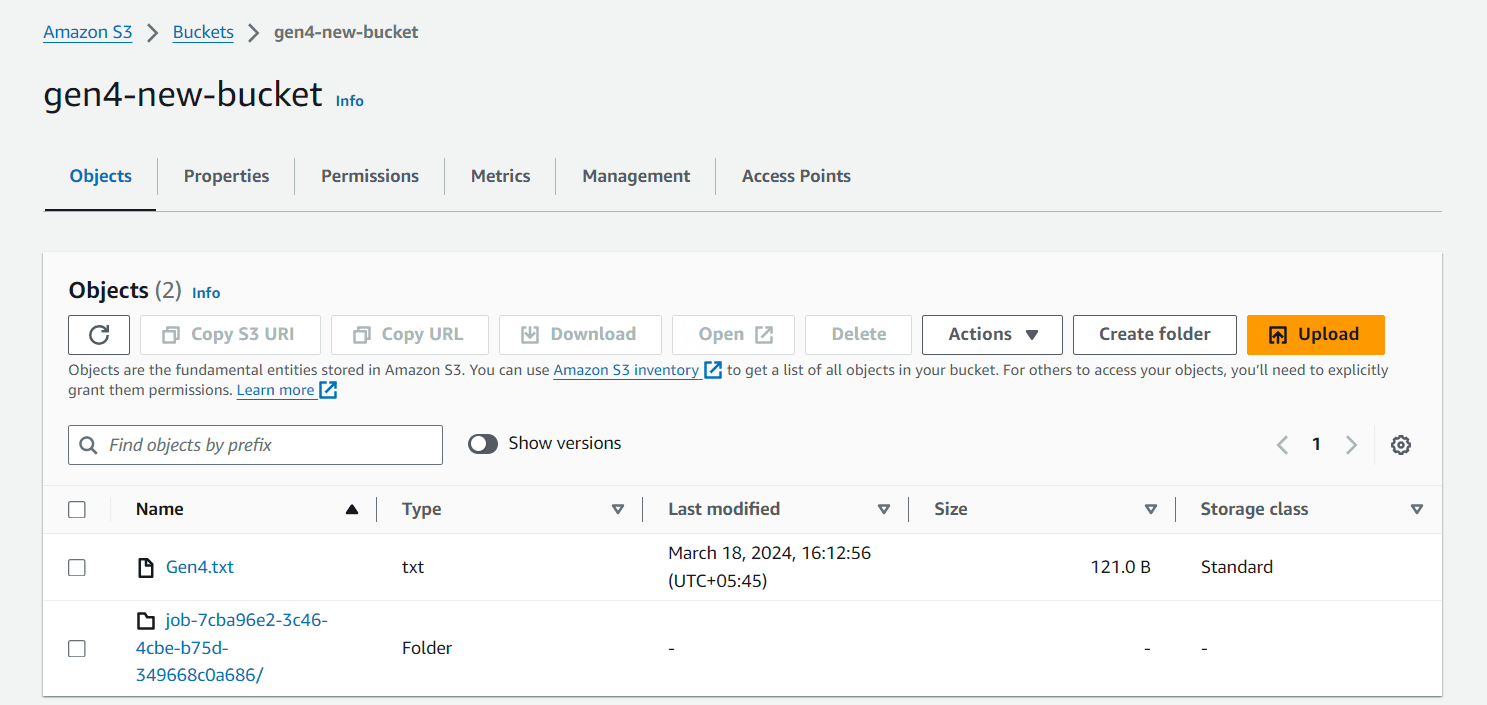Image resolution: width=1487 pixels, height=705 pixels.
Task: Sort by the Type column arrow
Action: [617, 510]
